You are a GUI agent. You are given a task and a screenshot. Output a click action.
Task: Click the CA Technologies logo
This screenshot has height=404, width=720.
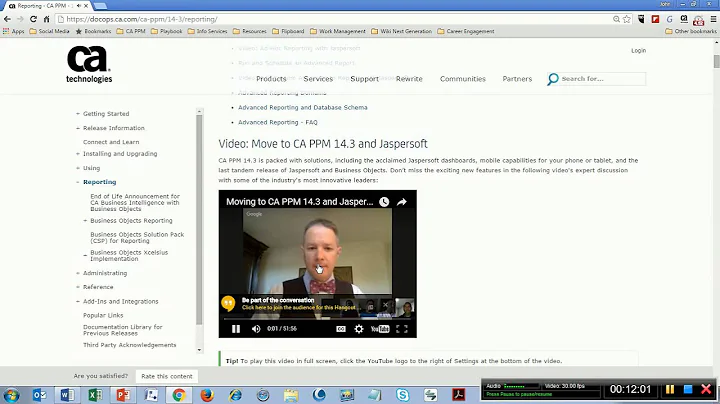click(89, 64)
